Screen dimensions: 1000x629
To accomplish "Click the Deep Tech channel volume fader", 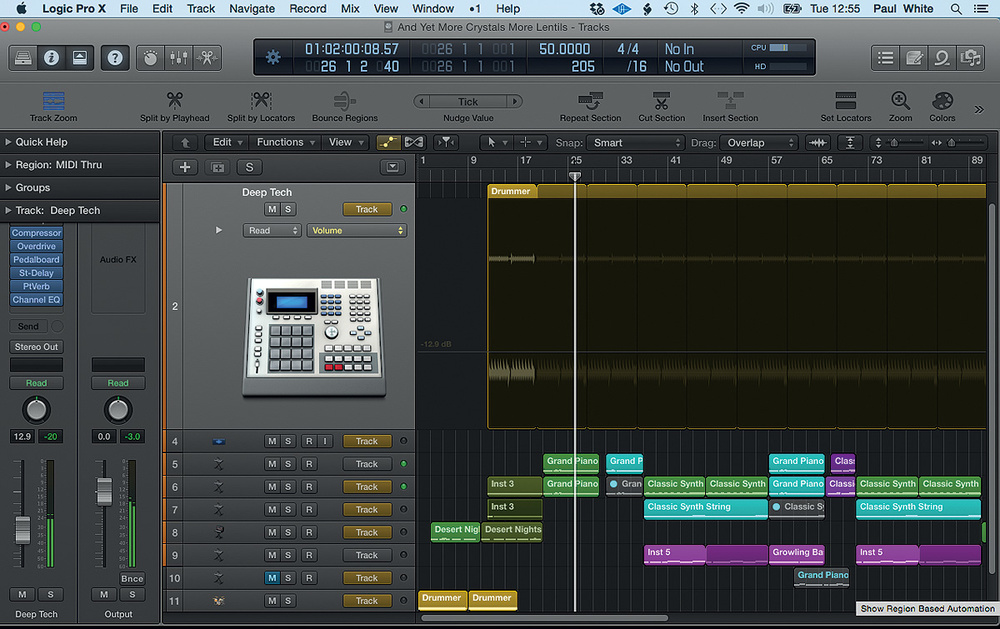I will coord(23,528).
